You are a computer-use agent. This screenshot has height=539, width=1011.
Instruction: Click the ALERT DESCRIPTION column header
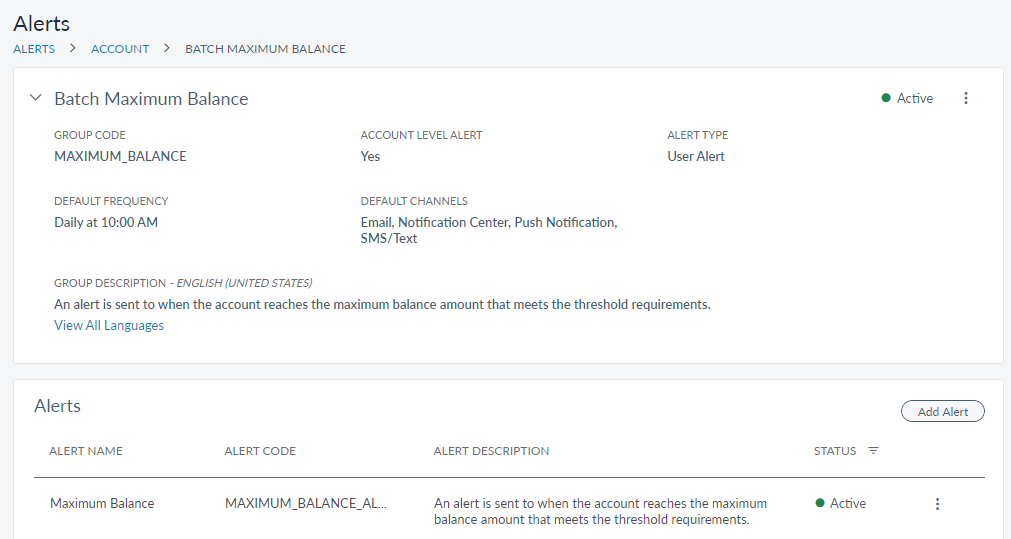[491, 451]
